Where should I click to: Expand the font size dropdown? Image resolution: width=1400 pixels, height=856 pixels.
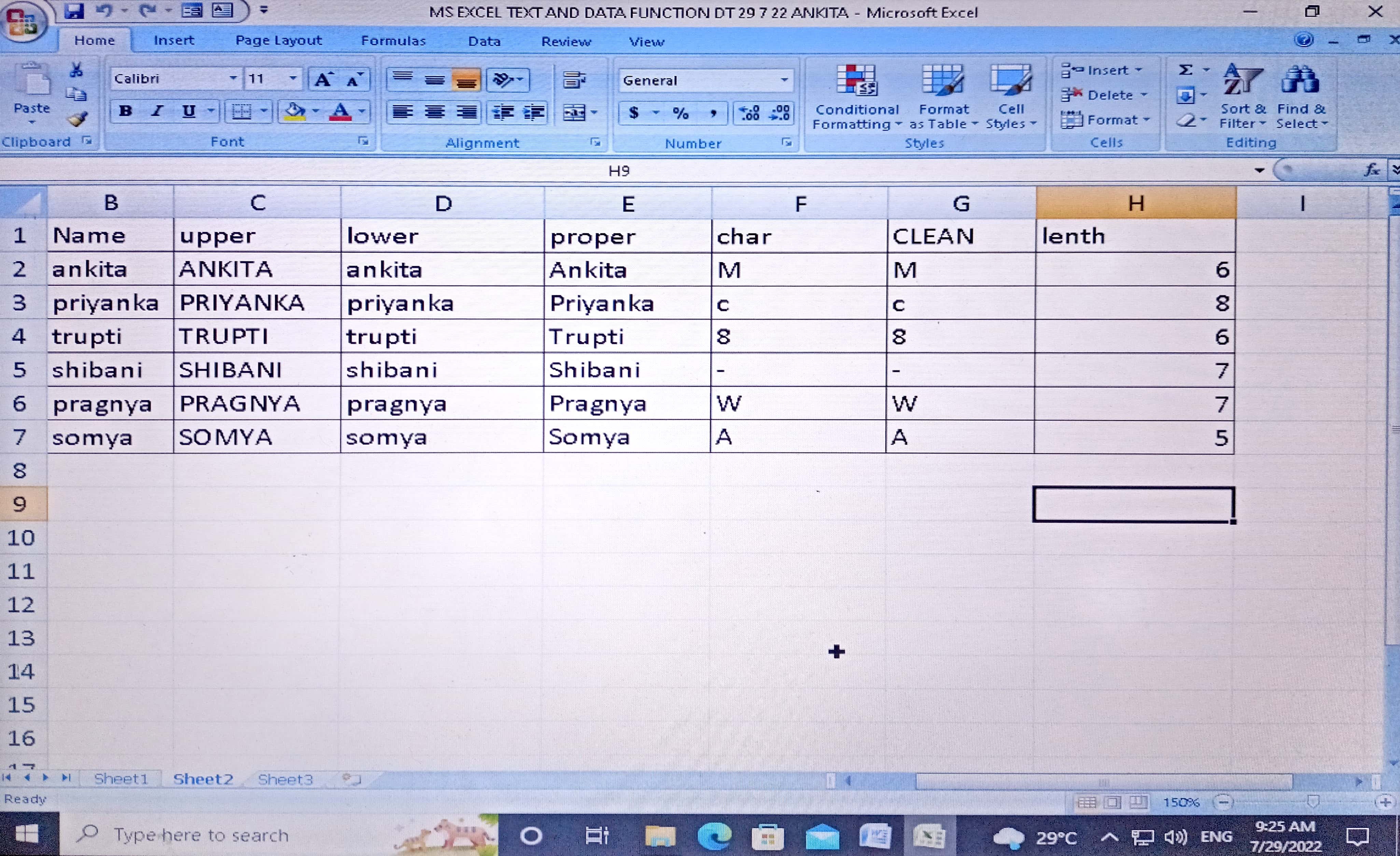(x=293, y=79)
